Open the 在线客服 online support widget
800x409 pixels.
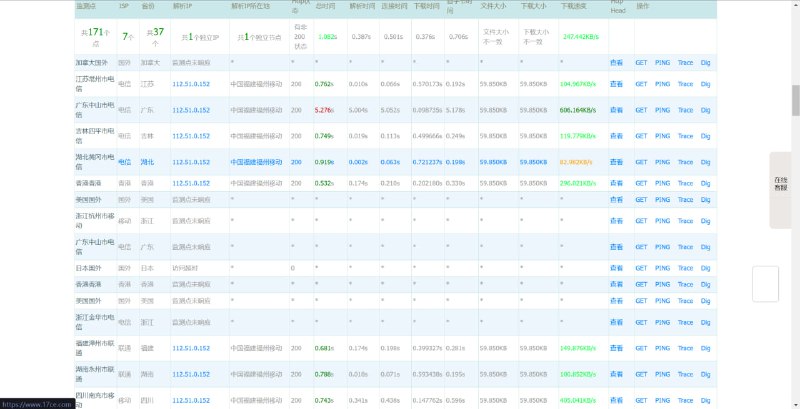(780, 183)
